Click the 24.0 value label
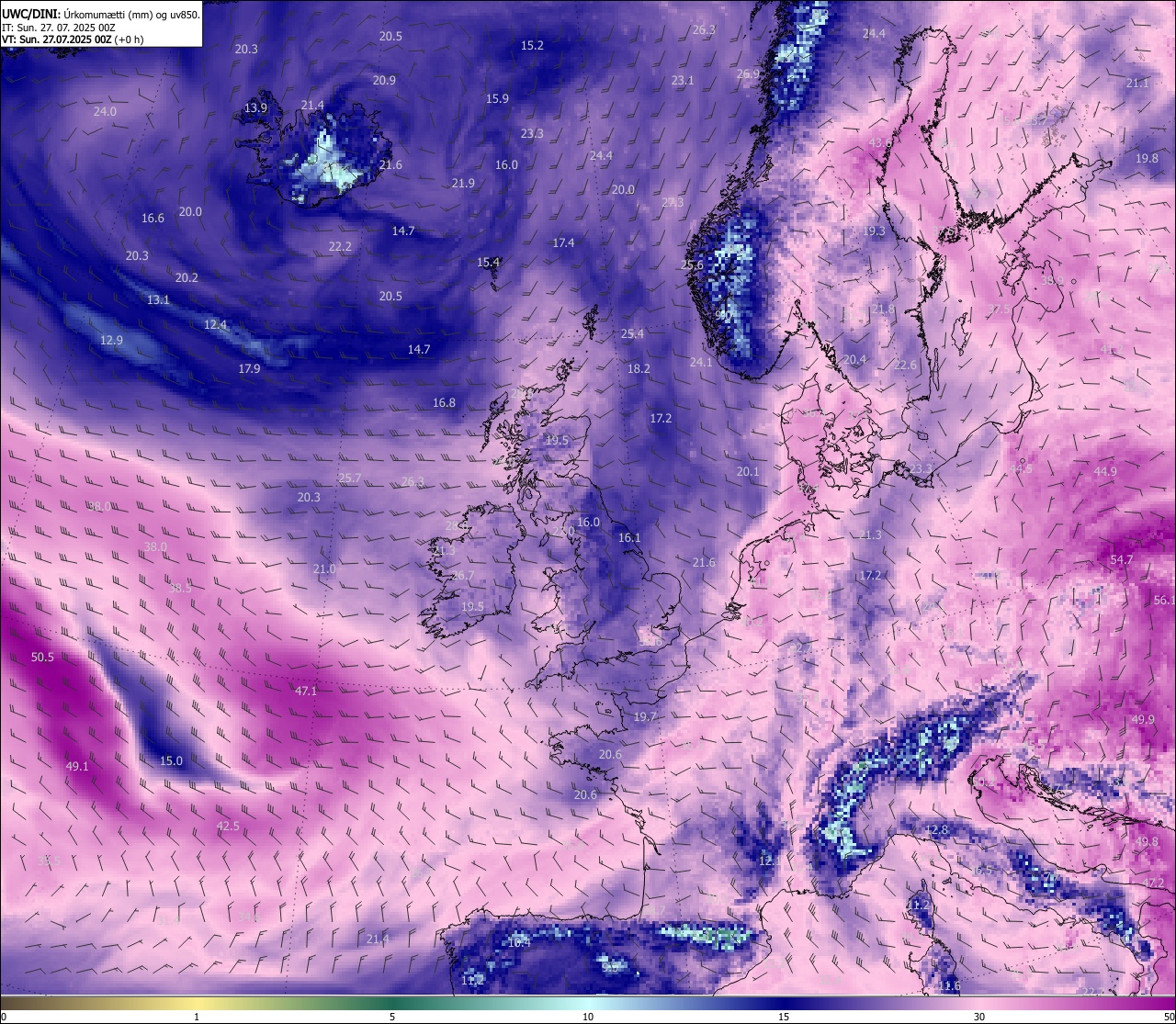1176x1024 pixels. 105,111
